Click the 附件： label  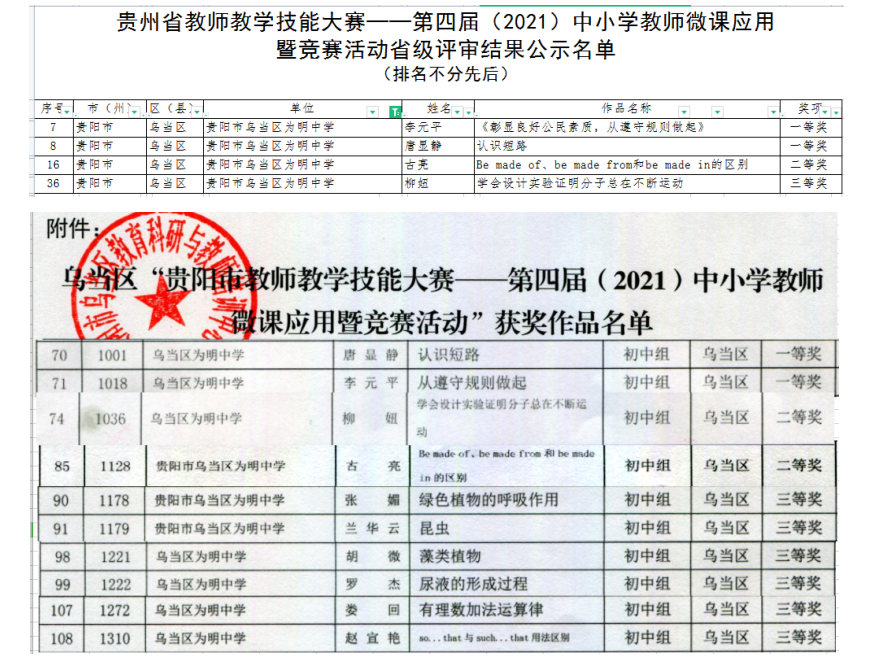coord(73,229)
